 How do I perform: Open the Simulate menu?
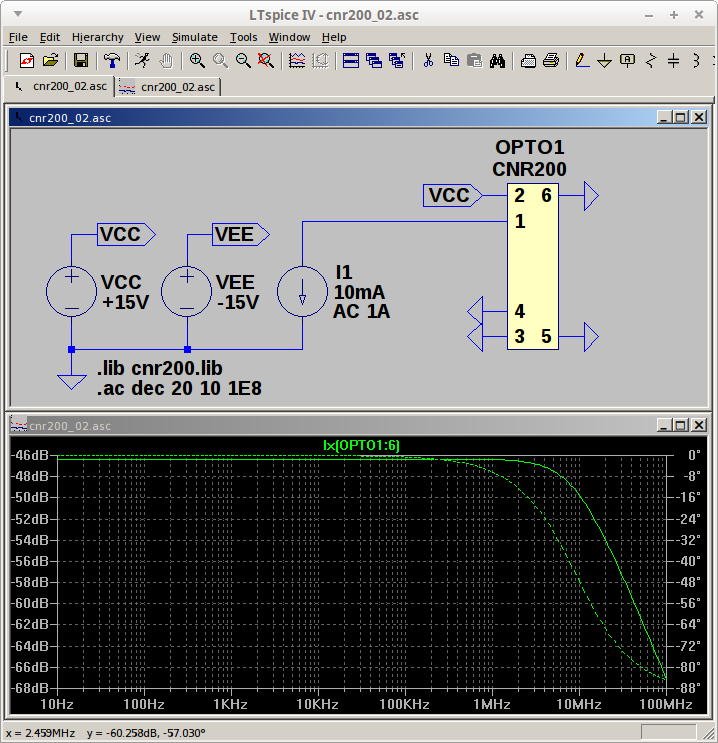pos(194,37)
